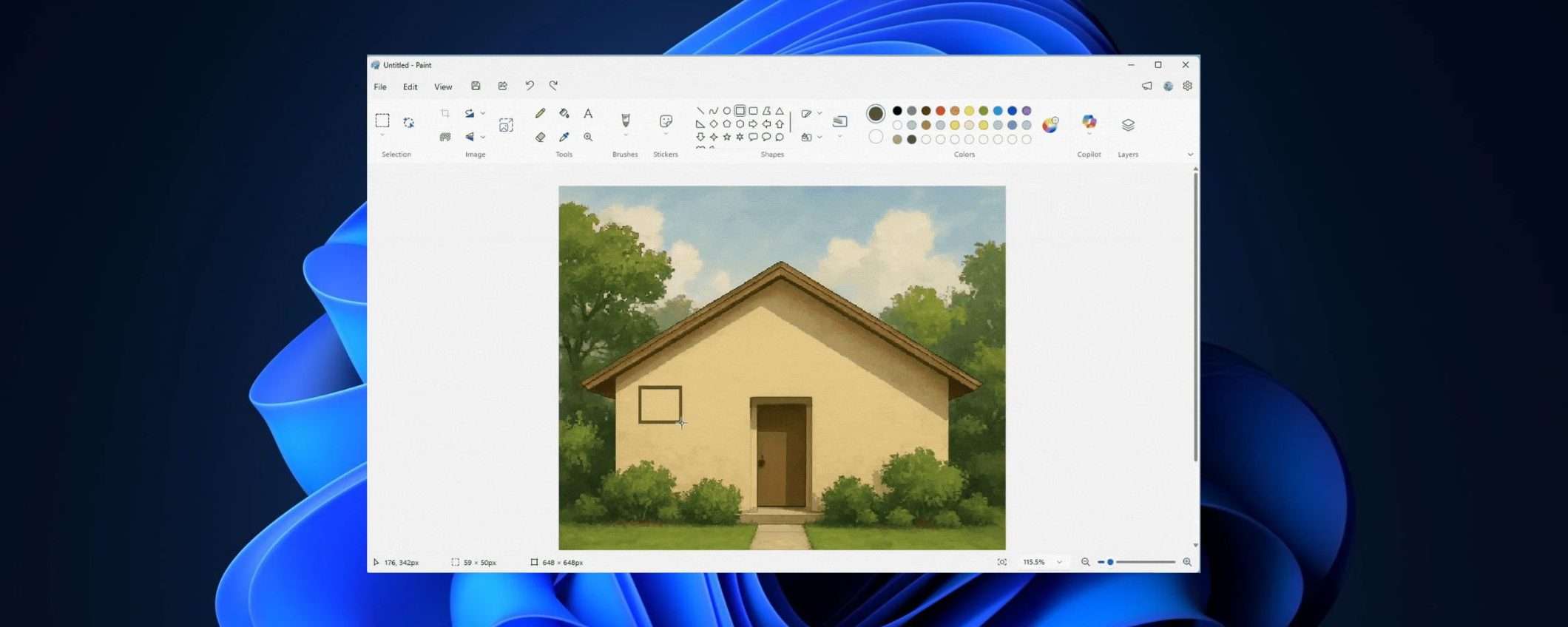Choose the Pentagon shape
This screenshot has width=1568, height=627.
point(727,124)
